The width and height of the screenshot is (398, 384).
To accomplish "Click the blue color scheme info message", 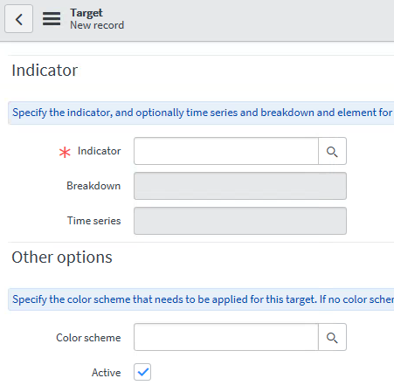I will (x=201, y=299).
